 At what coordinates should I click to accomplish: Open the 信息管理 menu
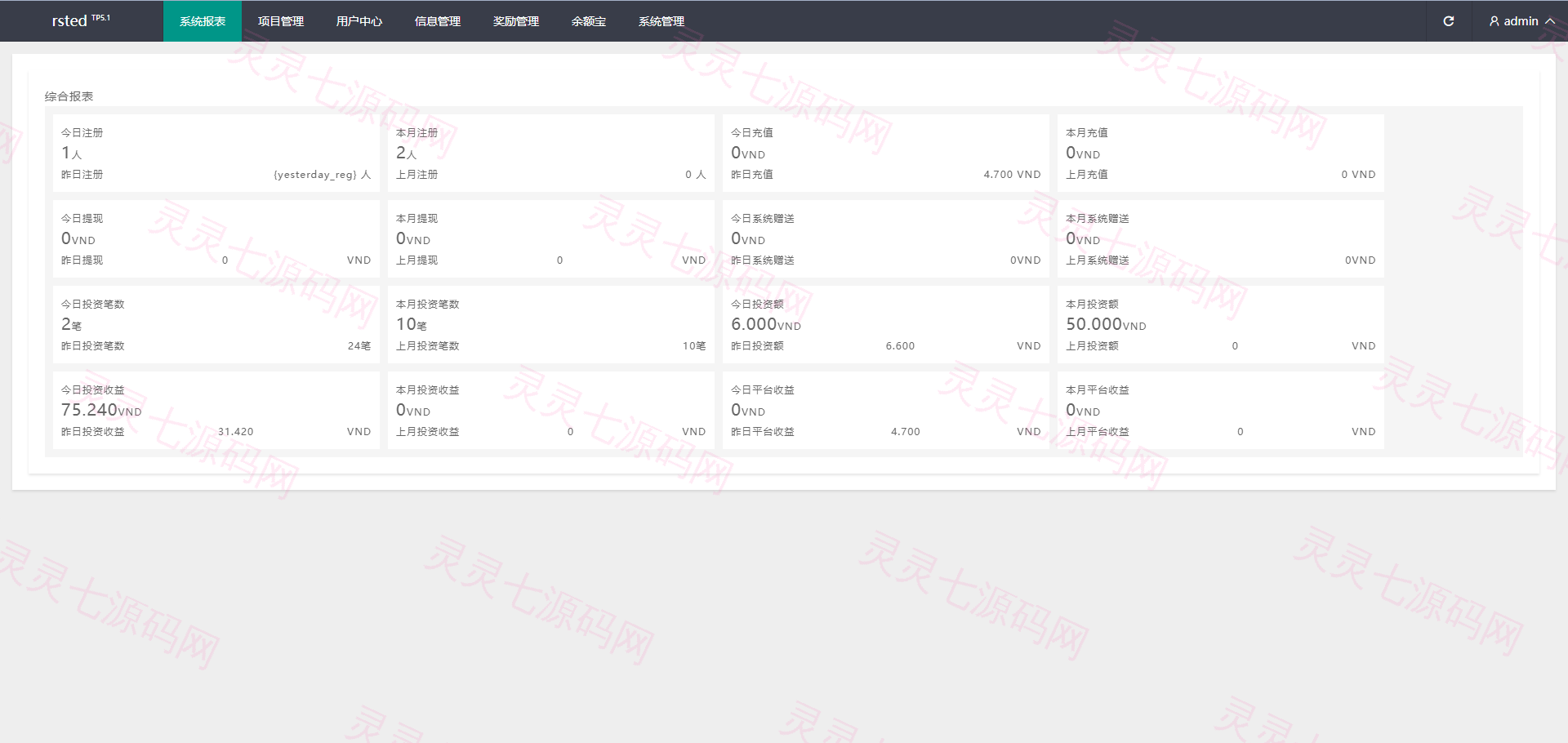click(x=438, y=21)
